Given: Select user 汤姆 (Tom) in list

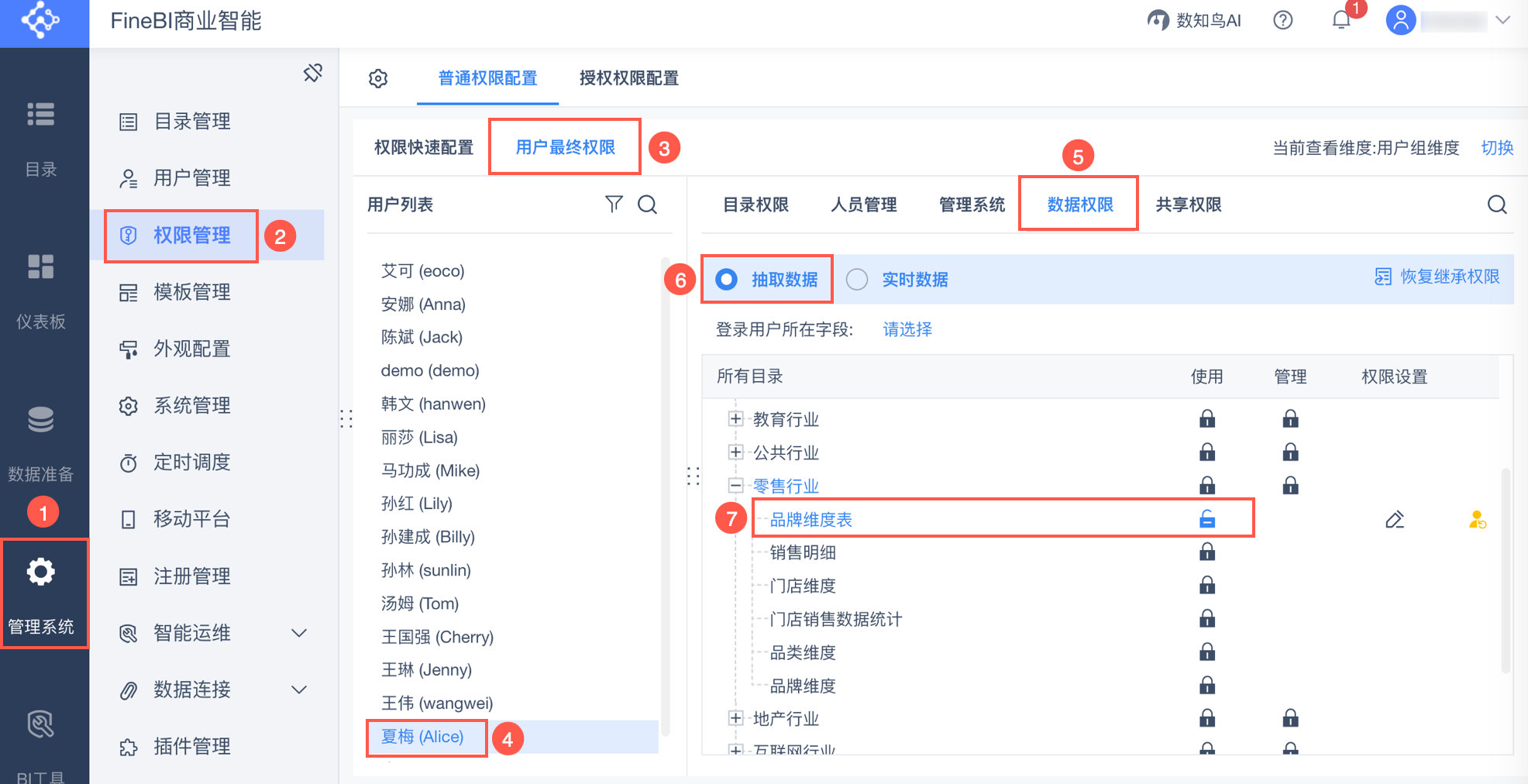Looking at the screenshot, I should tap(420, 603).
